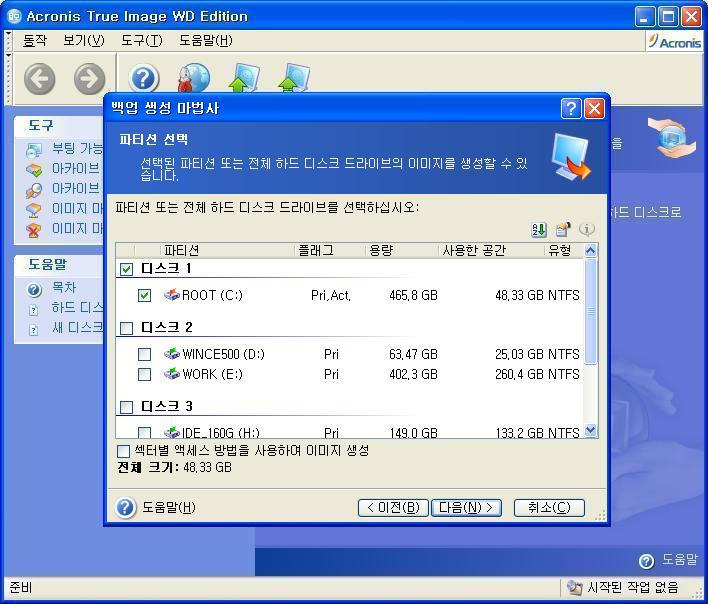Screen dimensions: 708x604
Task: Enable sector-by-sector image creation checkbox
Action: tap(123, 451)
